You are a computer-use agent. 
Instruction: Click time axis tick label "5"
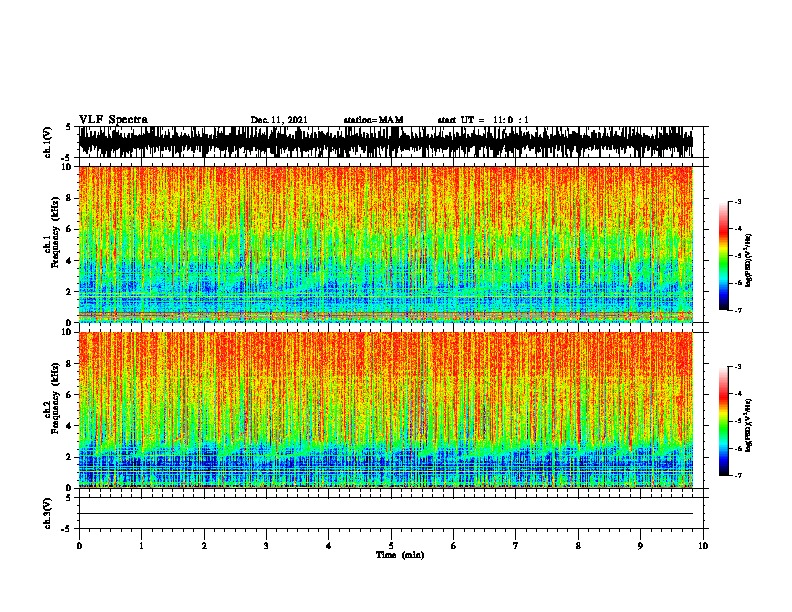[391, 546]
